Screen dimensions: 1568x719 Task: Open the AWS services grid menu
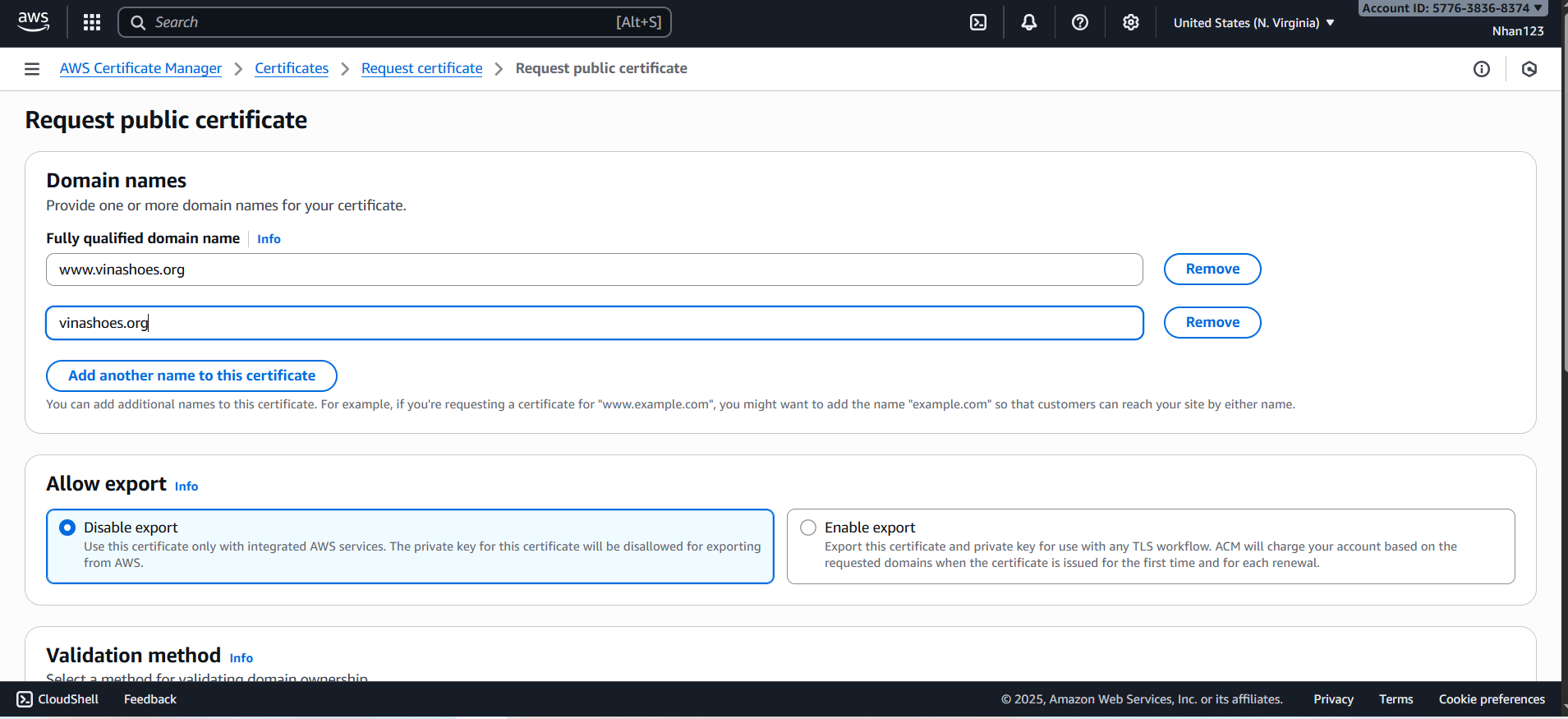pyautogui.click(x=92, y=22)
